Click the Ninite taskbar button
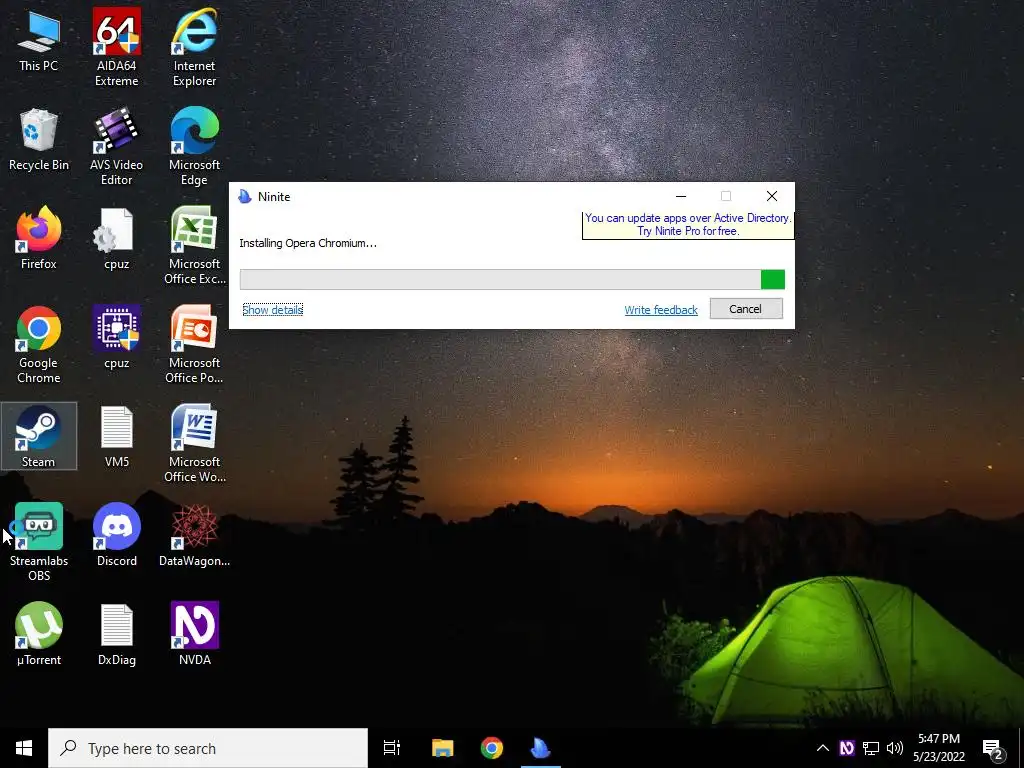 (x=541, y=748)
